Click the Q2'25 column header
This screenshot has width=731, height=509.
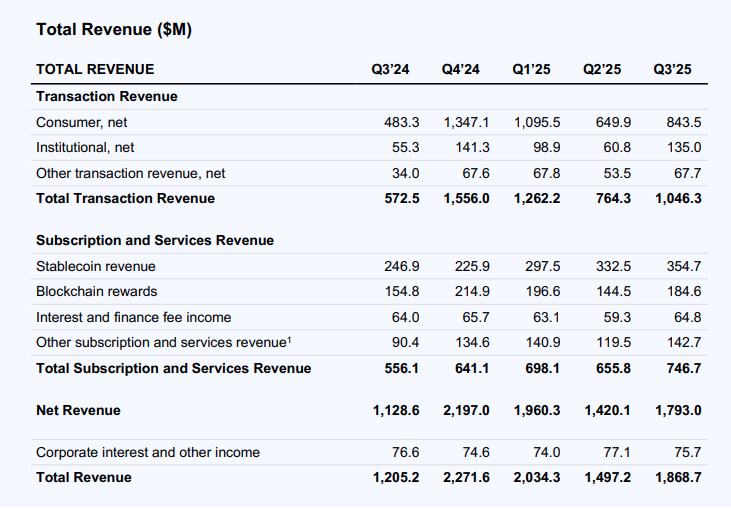tap(602, 69)
